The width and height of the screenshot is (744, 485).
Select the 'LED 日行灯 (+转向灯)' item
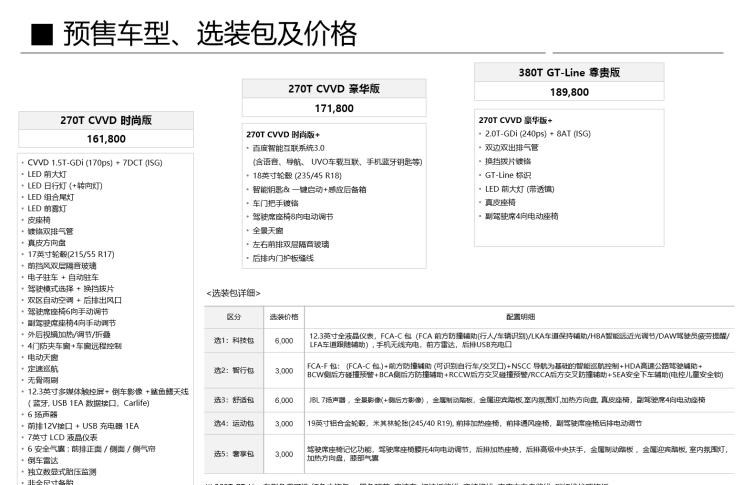click(x=65, y=186)
